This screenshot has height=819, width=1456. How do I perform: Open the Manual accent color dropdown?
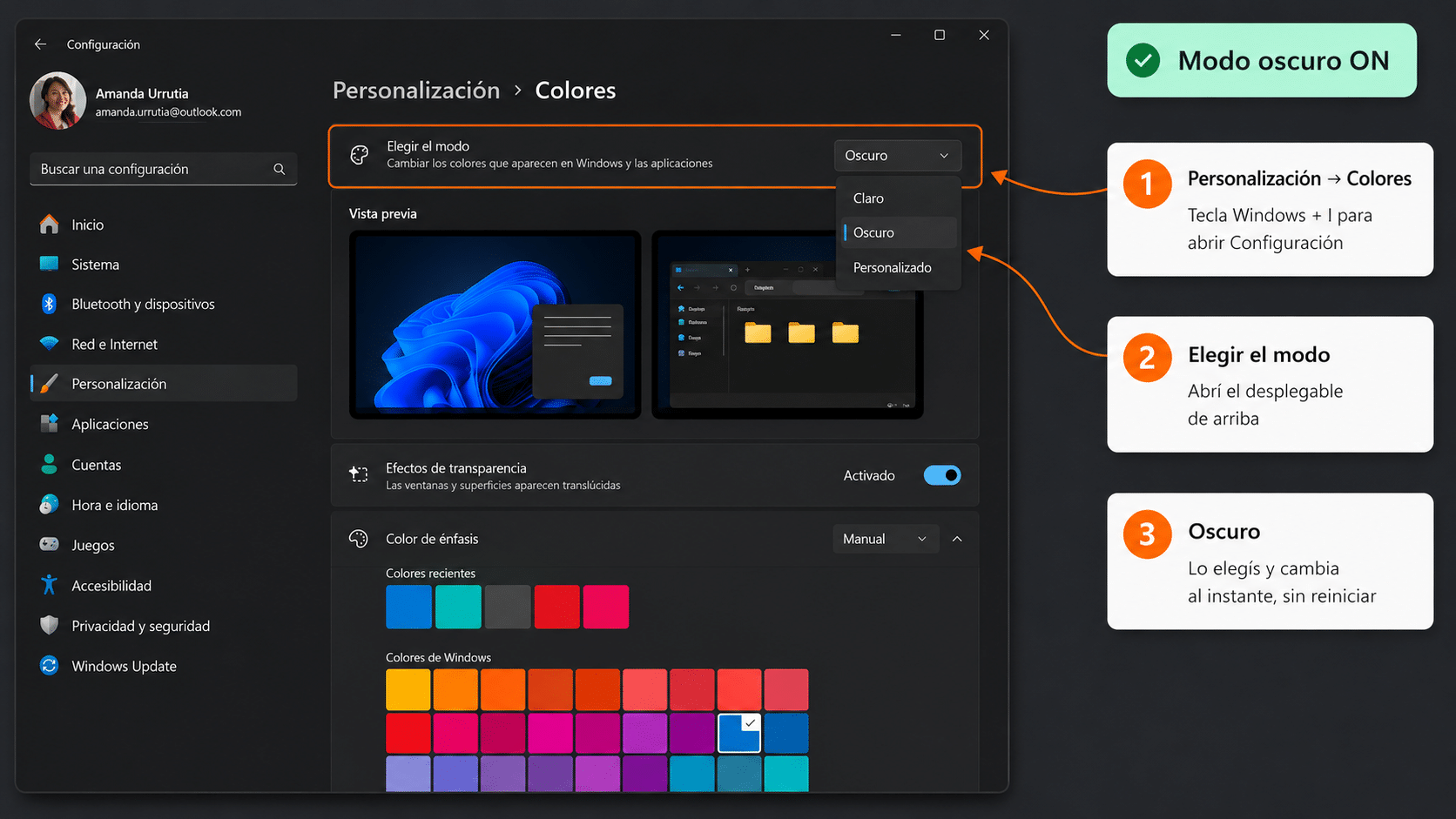pyautogui.click(x=886, y=539)
